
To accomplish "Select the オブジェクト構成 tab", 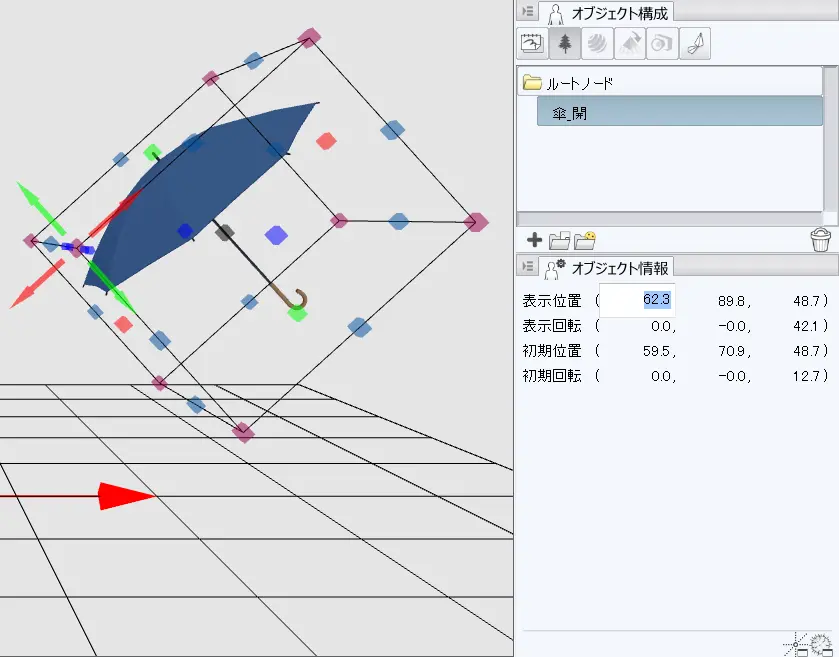I will pos(607,13).
